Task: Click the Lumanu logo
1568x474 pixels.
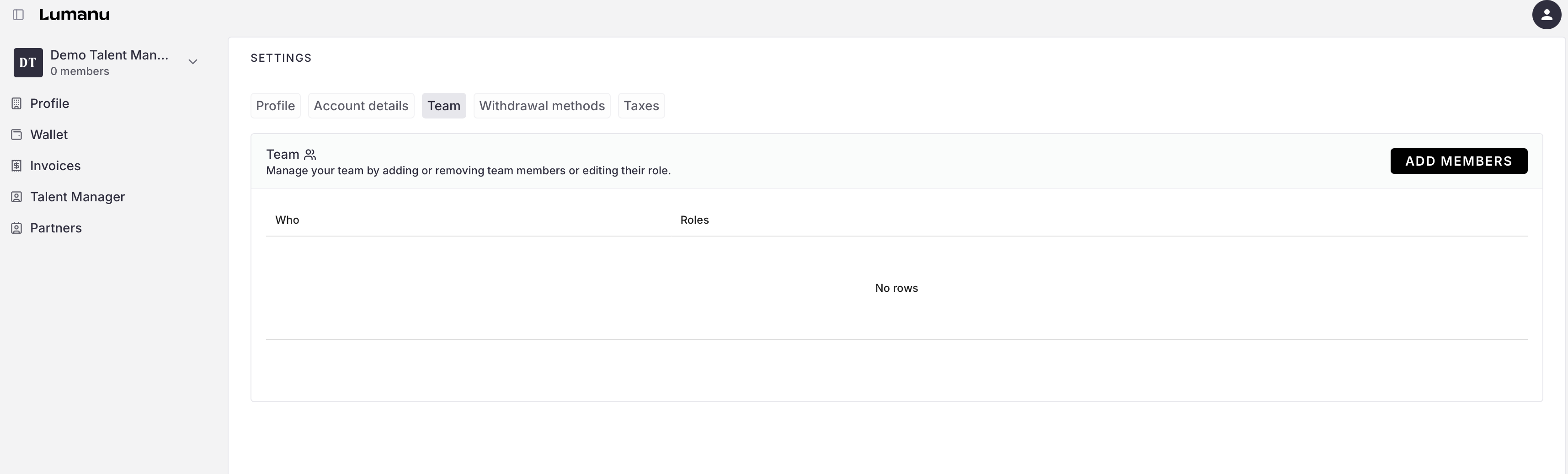Action: tap(74, 15)
